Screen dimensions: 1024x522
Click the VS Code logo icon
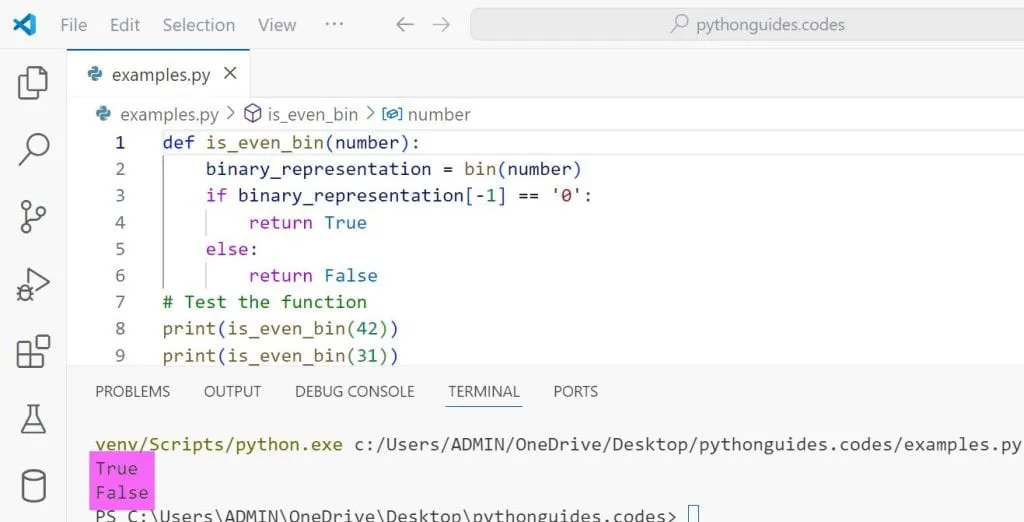(x=25, y=25)
